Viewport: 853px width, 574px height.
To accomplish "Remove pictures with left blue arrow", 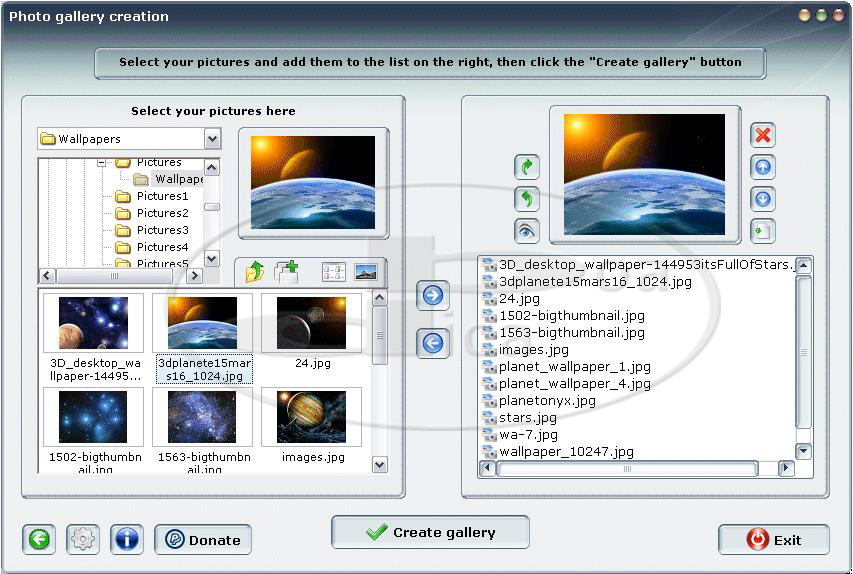I will tap(433, 343).
